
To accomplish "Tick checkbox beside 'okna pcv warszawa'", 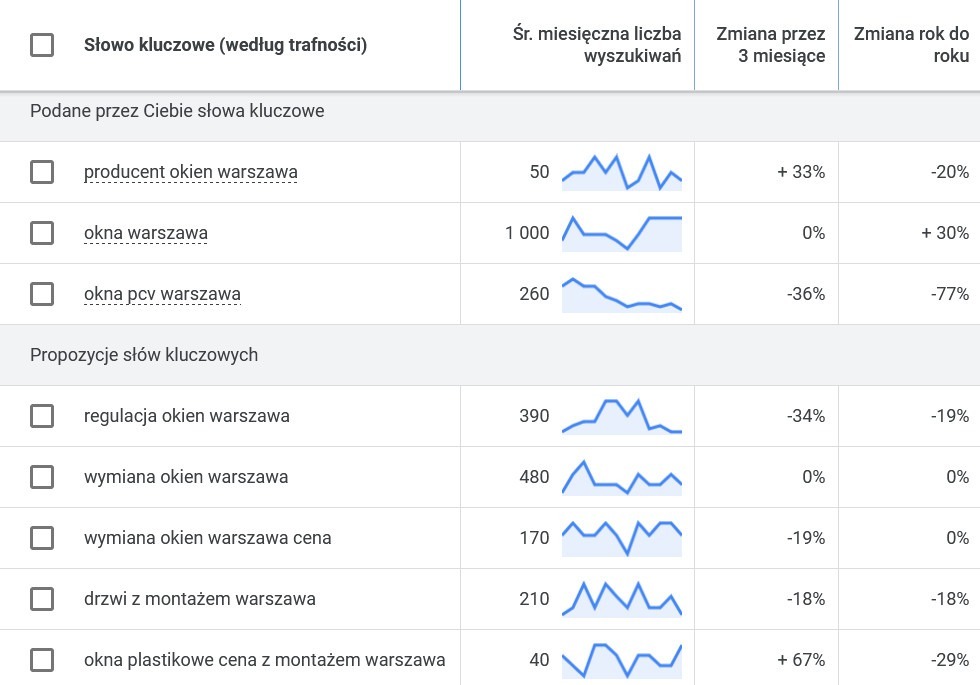I will coord(42,294).
